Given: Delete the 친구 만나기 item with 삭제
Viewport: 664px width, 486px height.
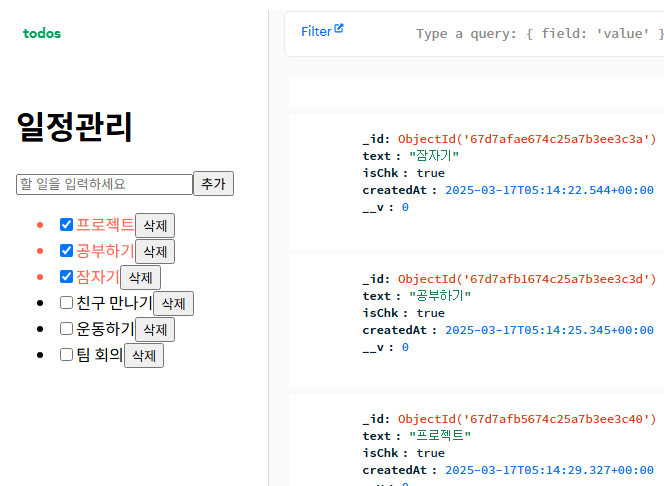Looking at the screenshot, I should pyautogui.click(x=174, y=304).
